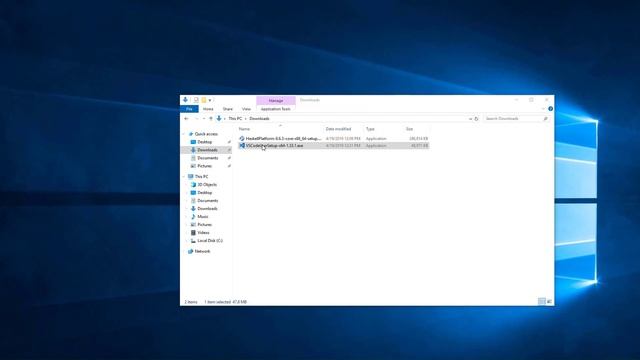Image resolution: width=640 pixels, height=360 pixels.
Task: Switch to details view in the status bar
Action: (x=542, y=302)
